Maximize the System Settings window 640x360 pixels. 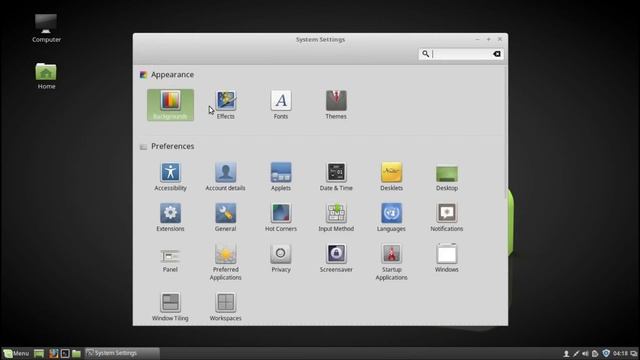(x=489, y=39)
